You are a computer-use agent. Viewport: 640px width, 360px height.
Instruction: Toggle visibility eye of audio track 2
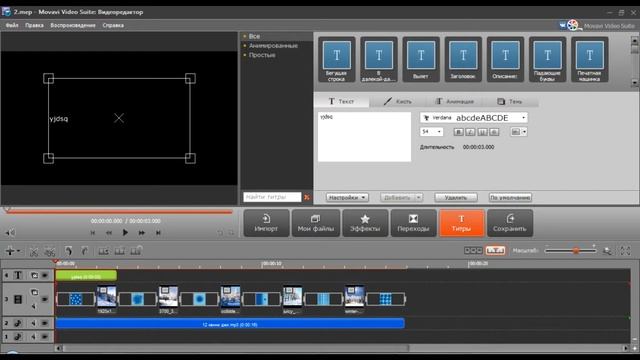45,323
